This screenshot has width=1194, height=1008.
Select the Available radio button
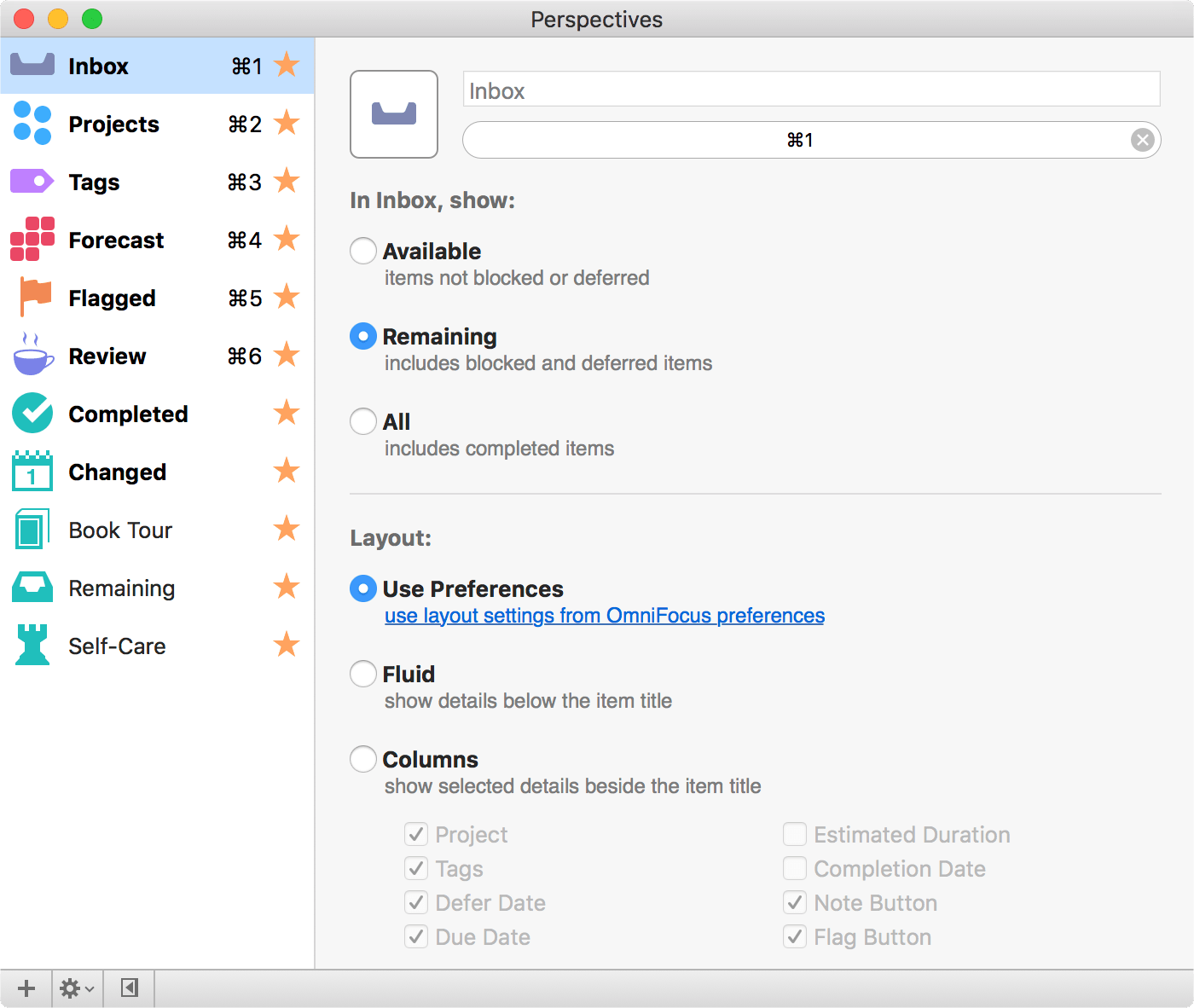click(x=363, y=251)
